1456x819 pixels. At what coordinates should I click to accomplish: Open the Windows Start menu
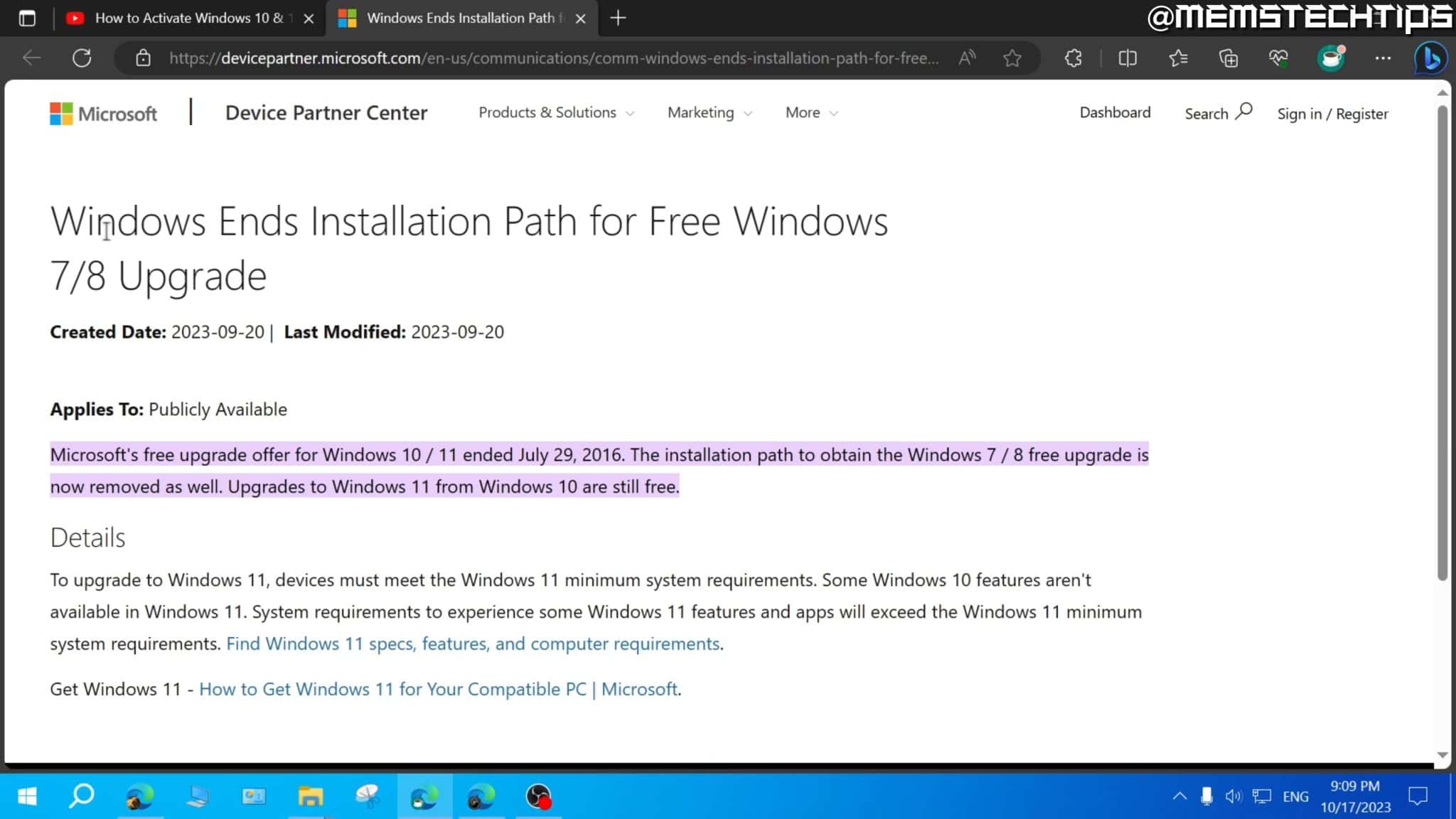pyautogui.click(x=26, y=796)
